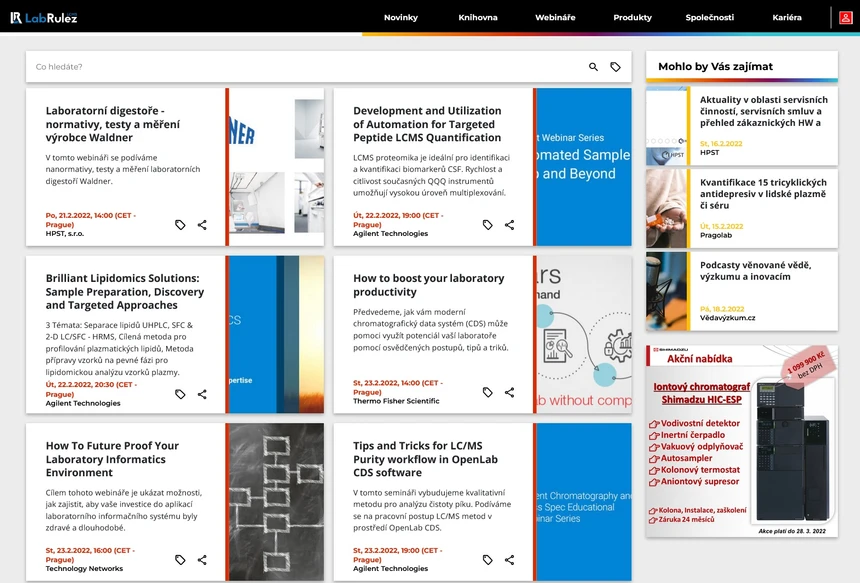The height and width of the screenshot is (583, 860).
Task: Click the pills-in-hand antidepressants thumbnail
Action: coord(666,208)
